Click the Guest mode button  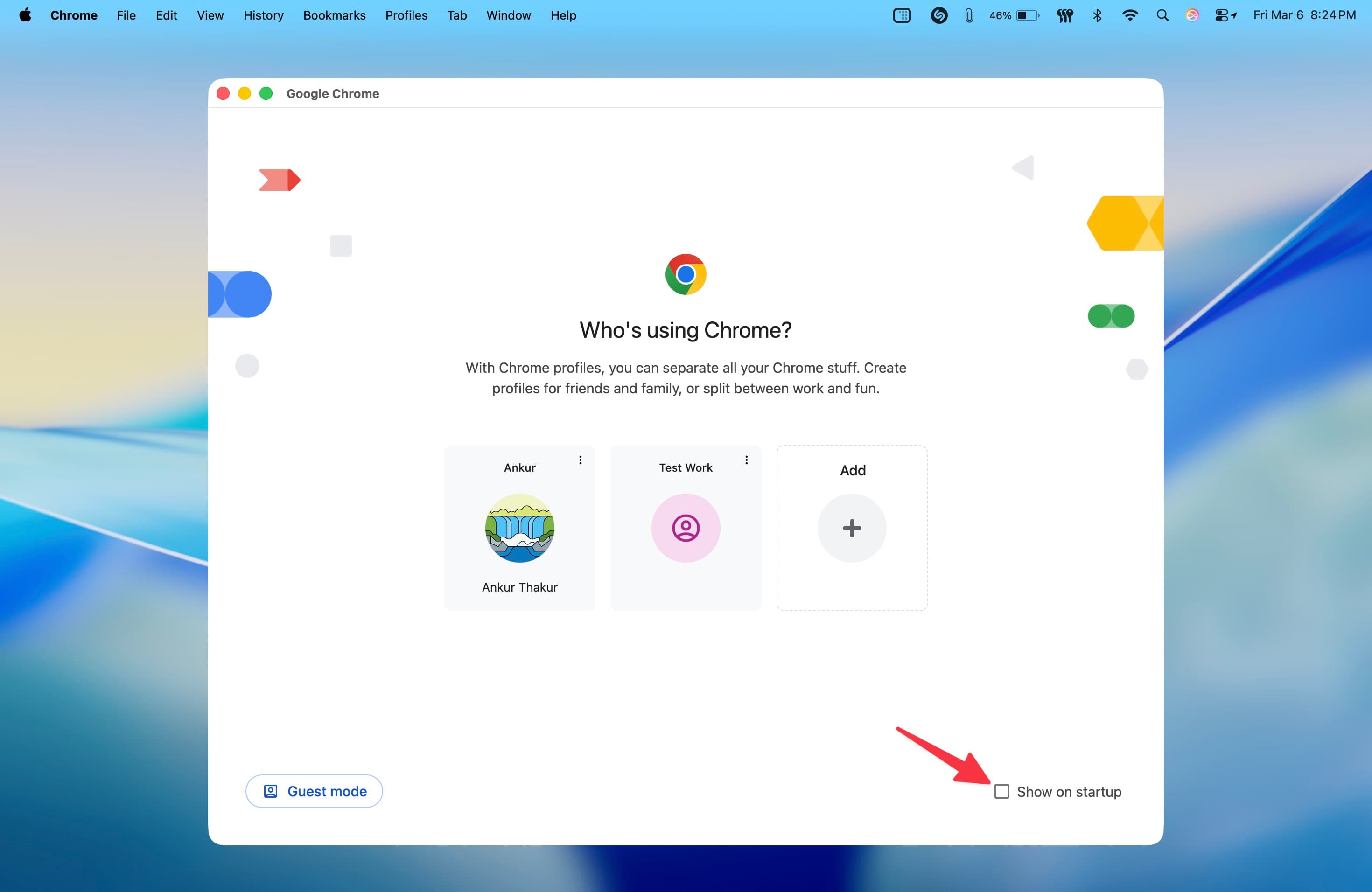click(x=314, y=791)
